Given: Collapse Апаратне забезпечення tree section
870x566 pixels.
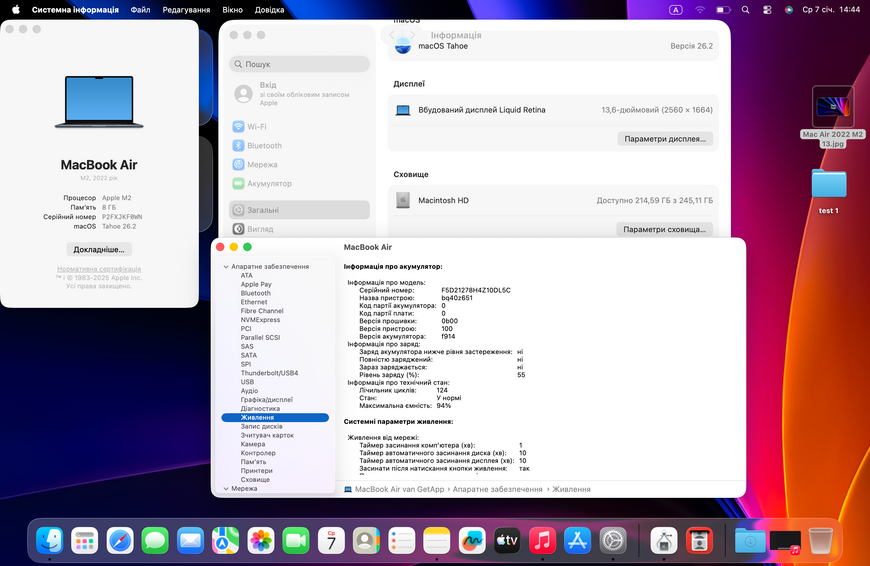Looking at the screenshot, I should (x=226, y=266).
